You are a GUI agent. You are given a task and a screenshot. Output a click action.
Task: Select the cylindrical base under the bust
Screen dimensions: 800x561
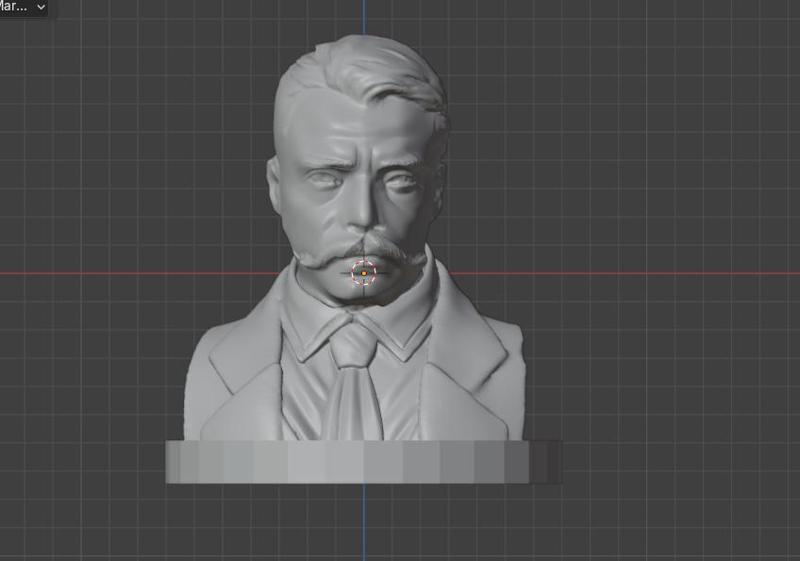click(364, 462)
